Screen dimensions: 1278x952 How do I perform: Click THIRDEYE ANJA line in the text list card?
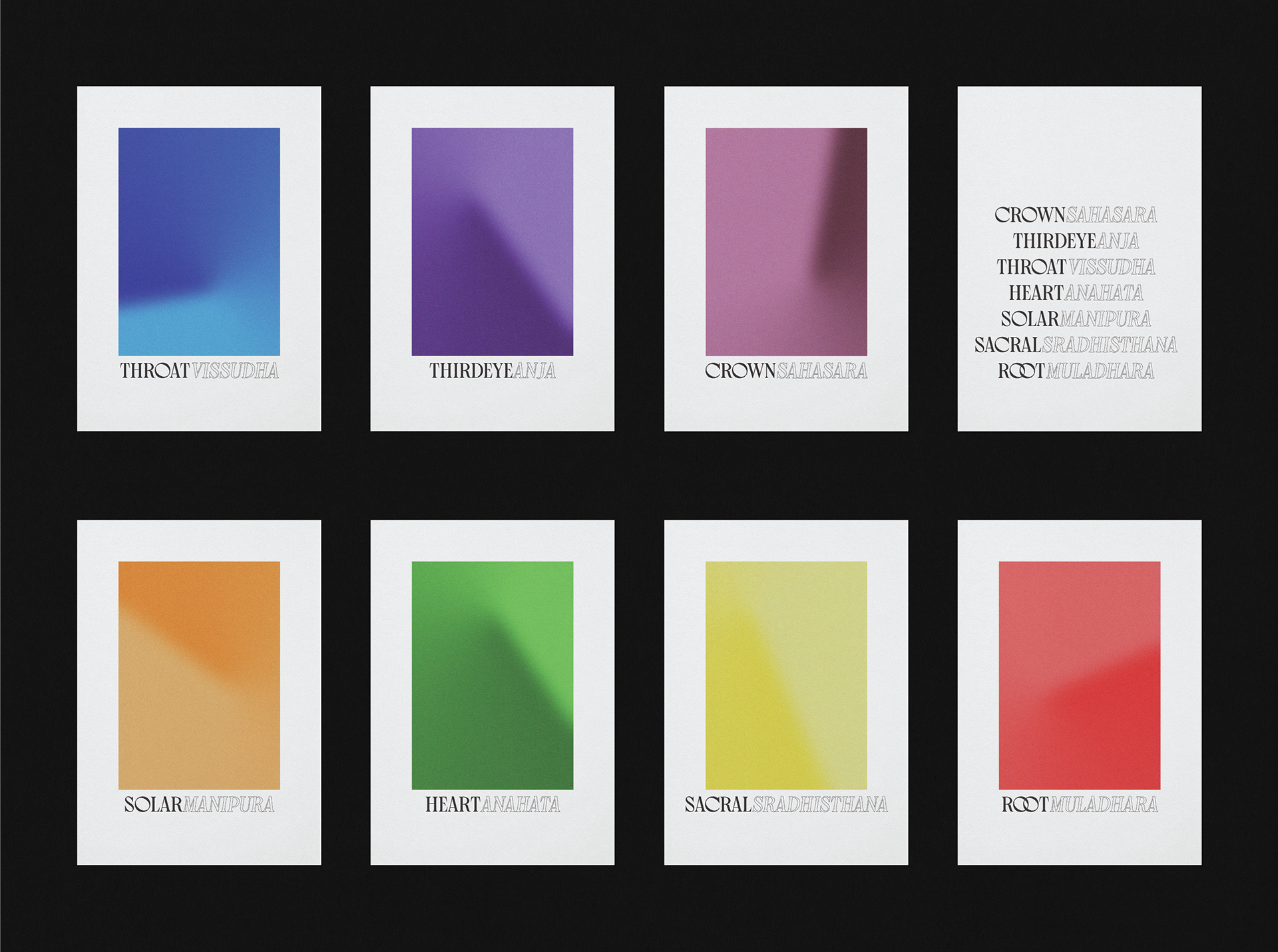(1076, 241)
